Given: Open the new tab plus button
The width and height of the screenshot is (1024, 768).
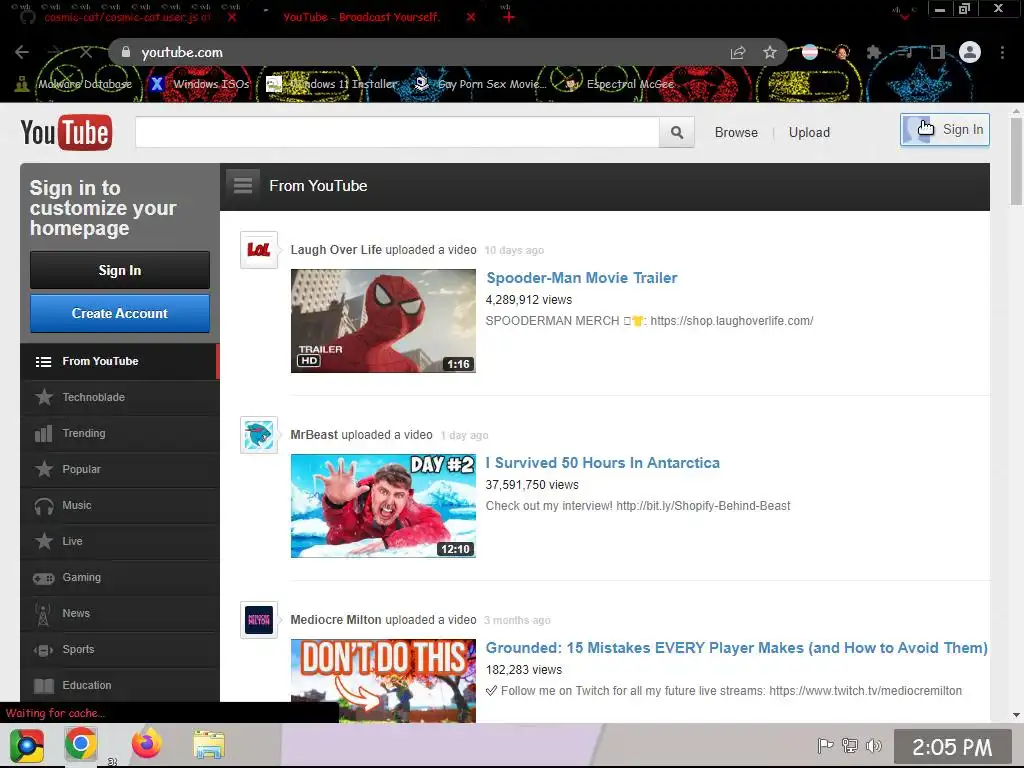Looking at the screenshot, I should click(x=508, y=17).
